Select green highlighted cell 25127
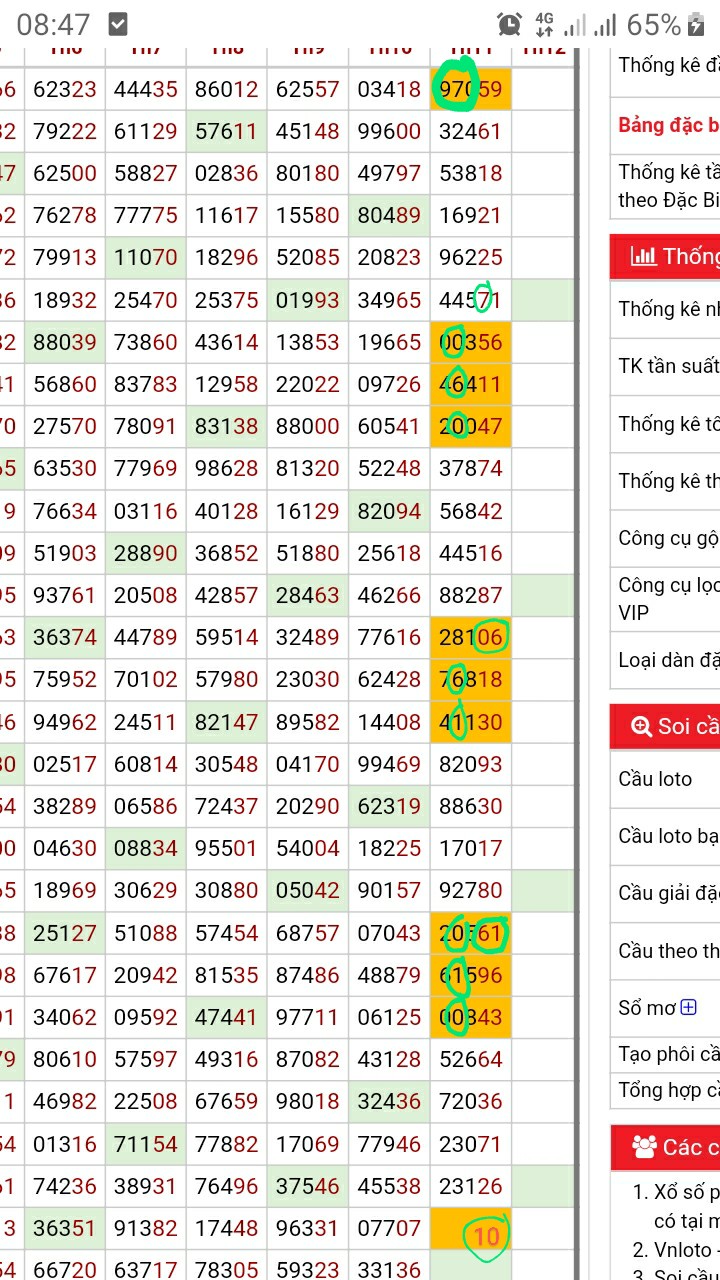 [65, 933]
